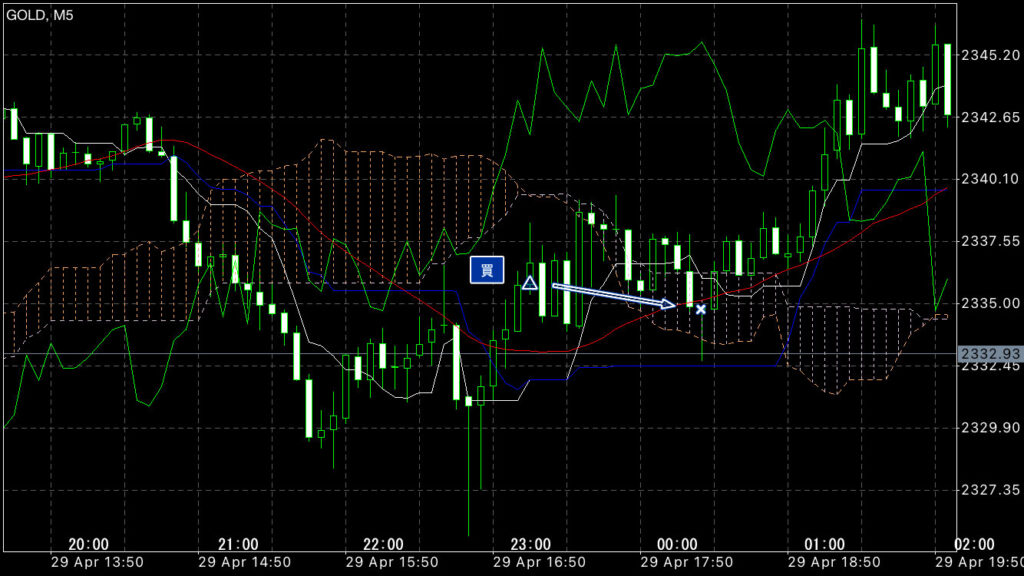Select the 22:00 time axis label
The width and height of the screenshot is (1024, 576).
click(x=384, y=544)
